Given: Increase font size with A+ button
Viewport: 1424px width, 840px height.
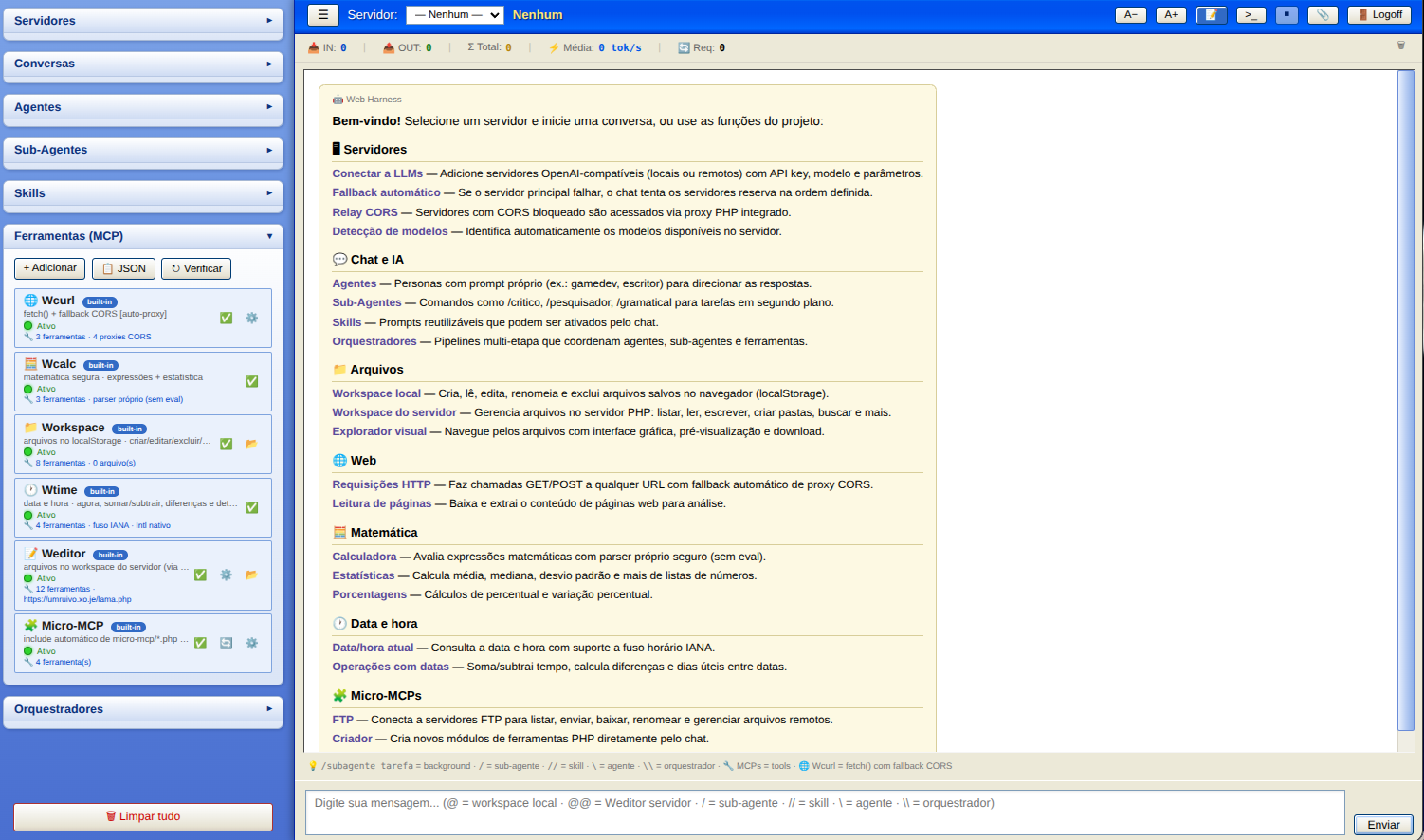Looking at the screenshot, I should point(1171,15).
